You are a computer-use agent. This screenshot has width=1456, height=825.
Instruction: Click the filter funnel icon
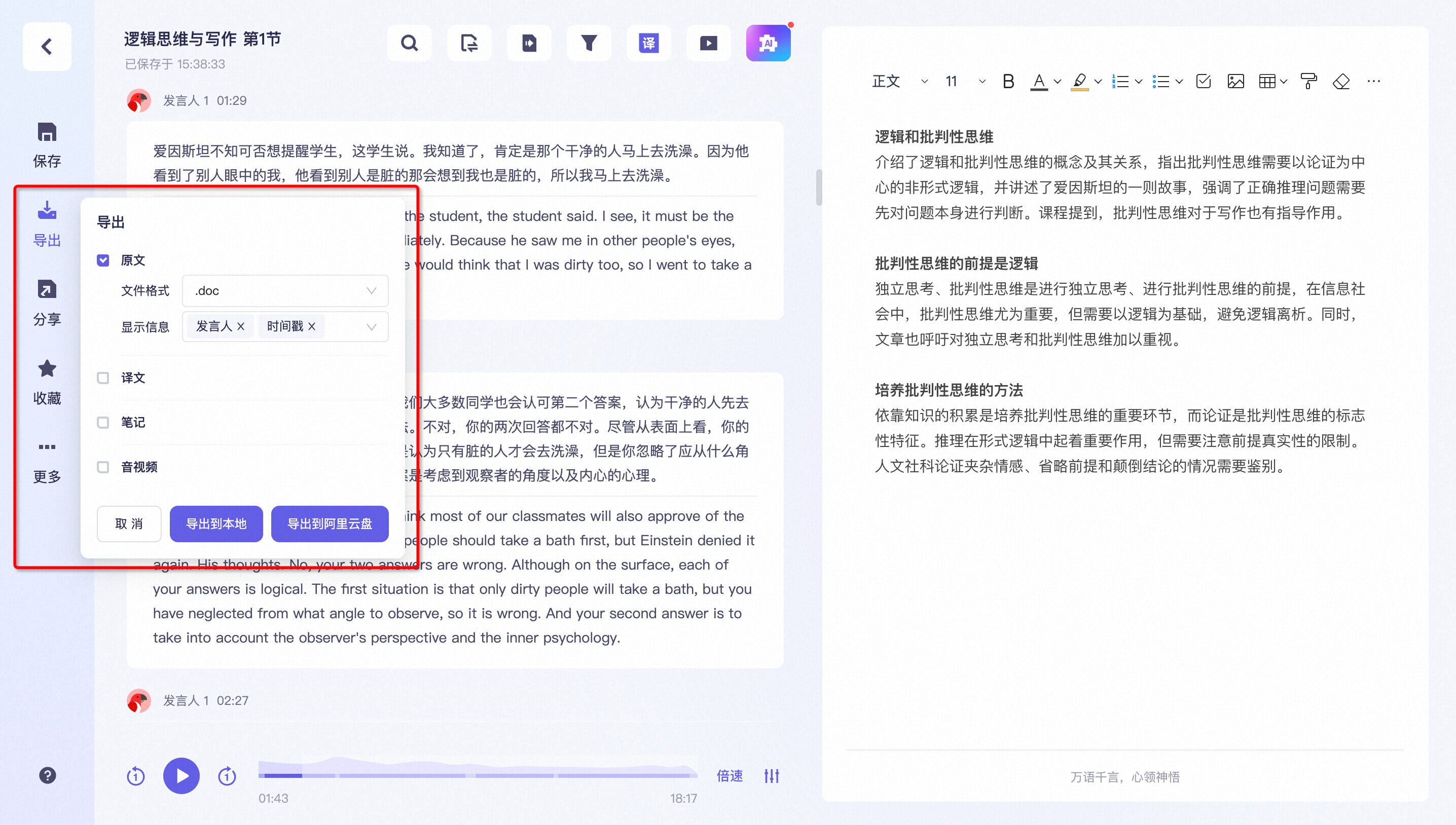point(589,43)
